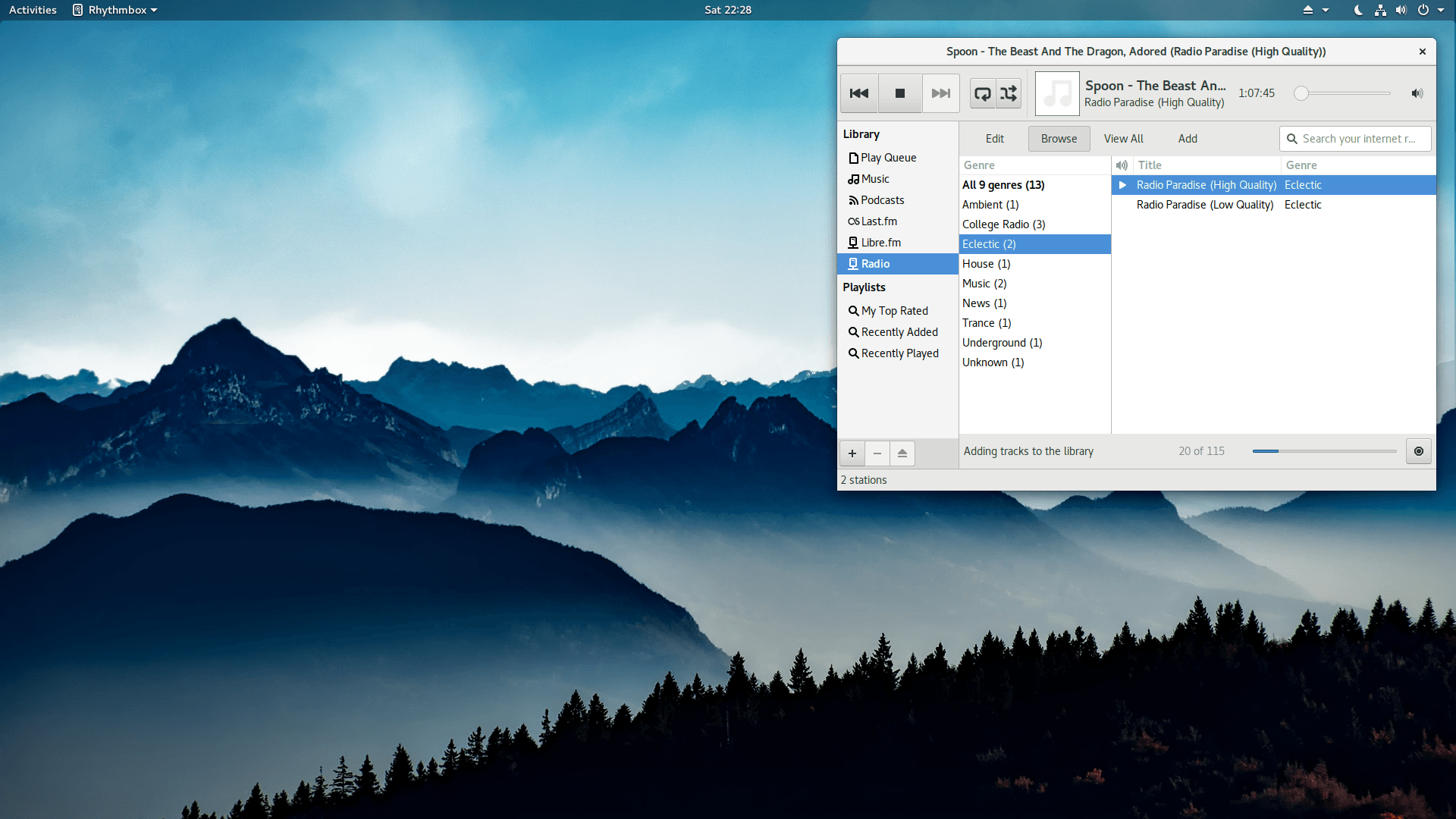The width and height of the screenshot is (1456, 819).
Task: Skip to the next track
Action: pyautogui.click(x=941, y=93)
